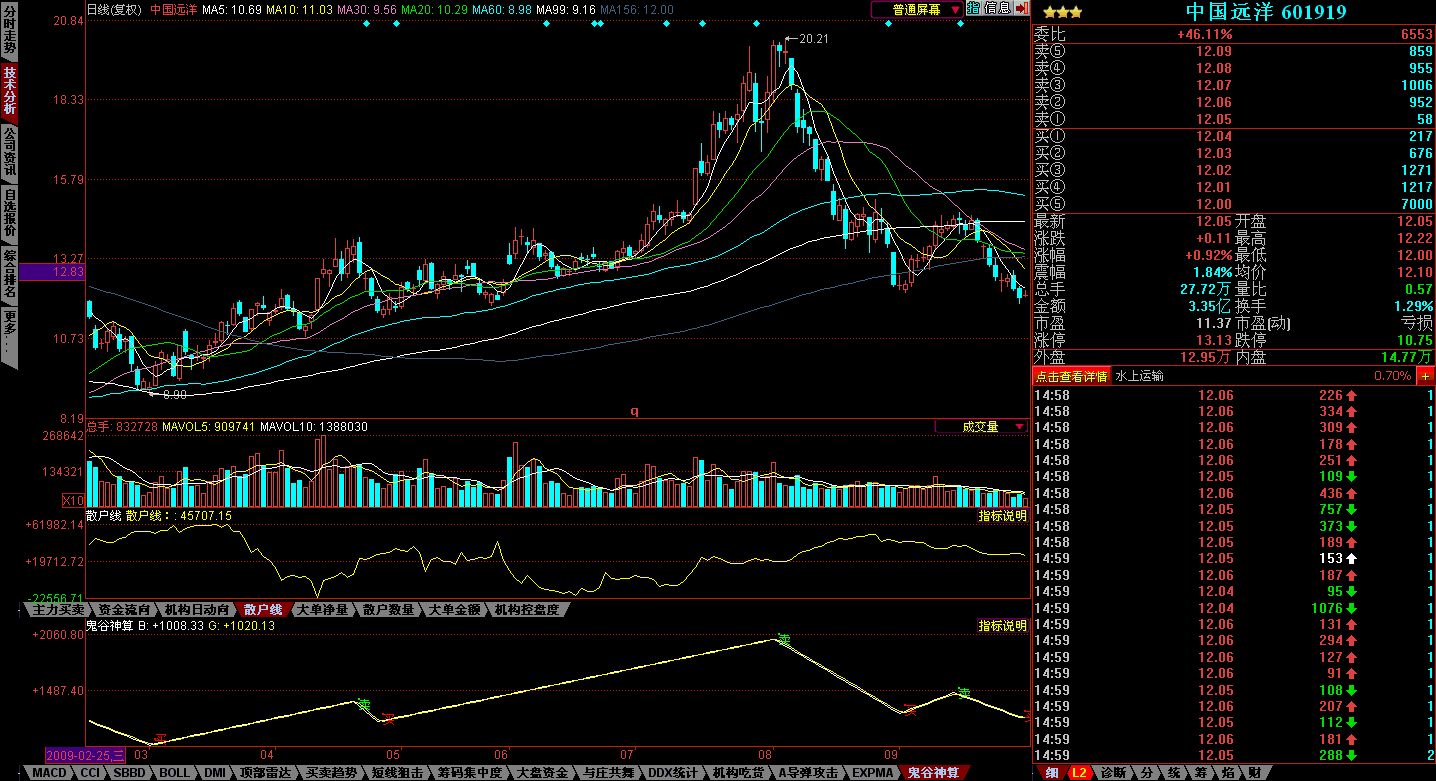Click the 信息 button above the chart
1436x781 pixels.
point(997,8)
